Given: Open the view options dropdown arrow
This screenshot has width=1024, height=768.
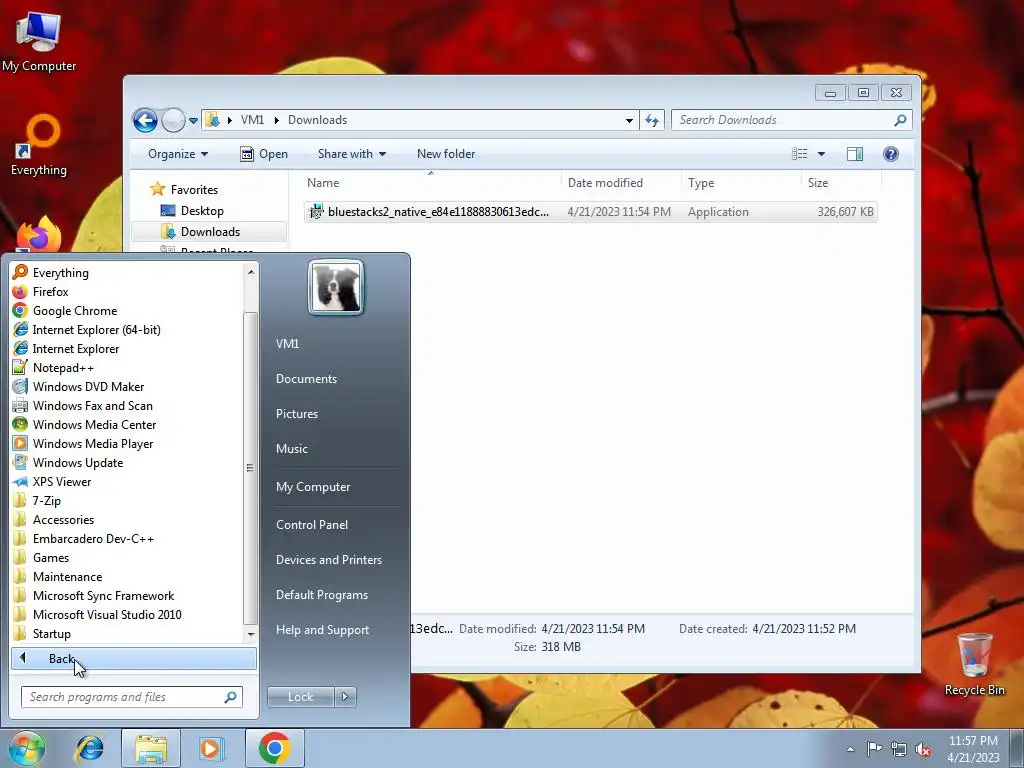Looking at the screenshot, I should click(822, 153).
